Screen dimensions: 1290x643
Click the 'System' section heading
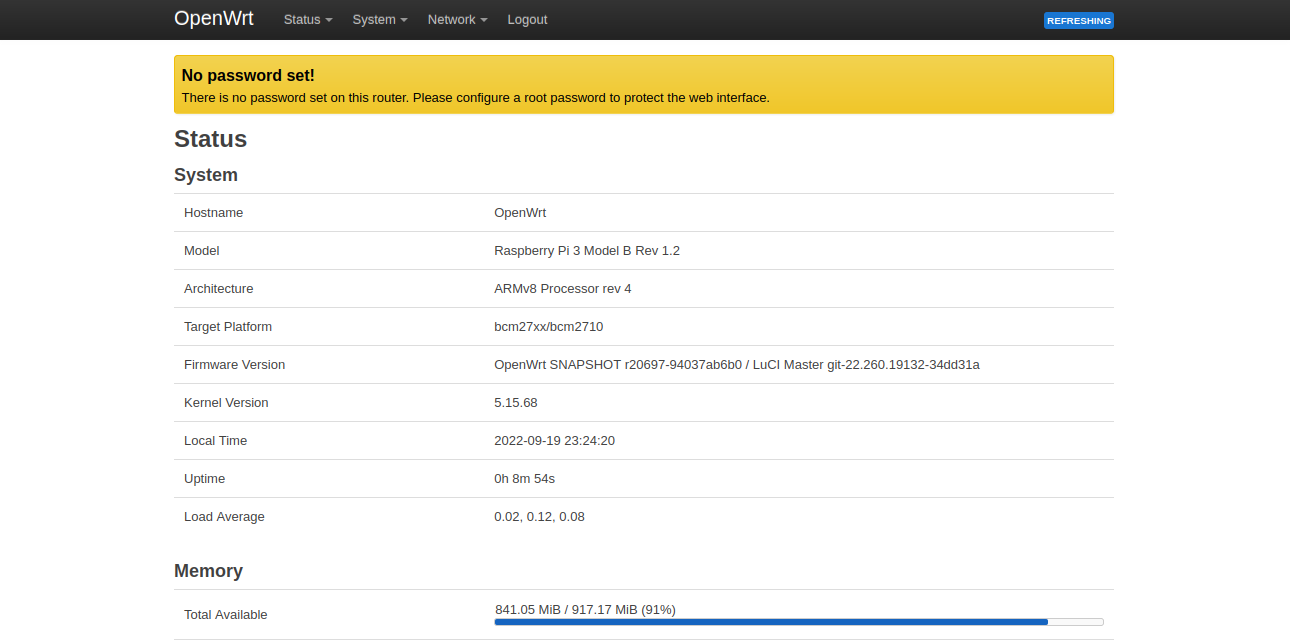click(206, 175)
